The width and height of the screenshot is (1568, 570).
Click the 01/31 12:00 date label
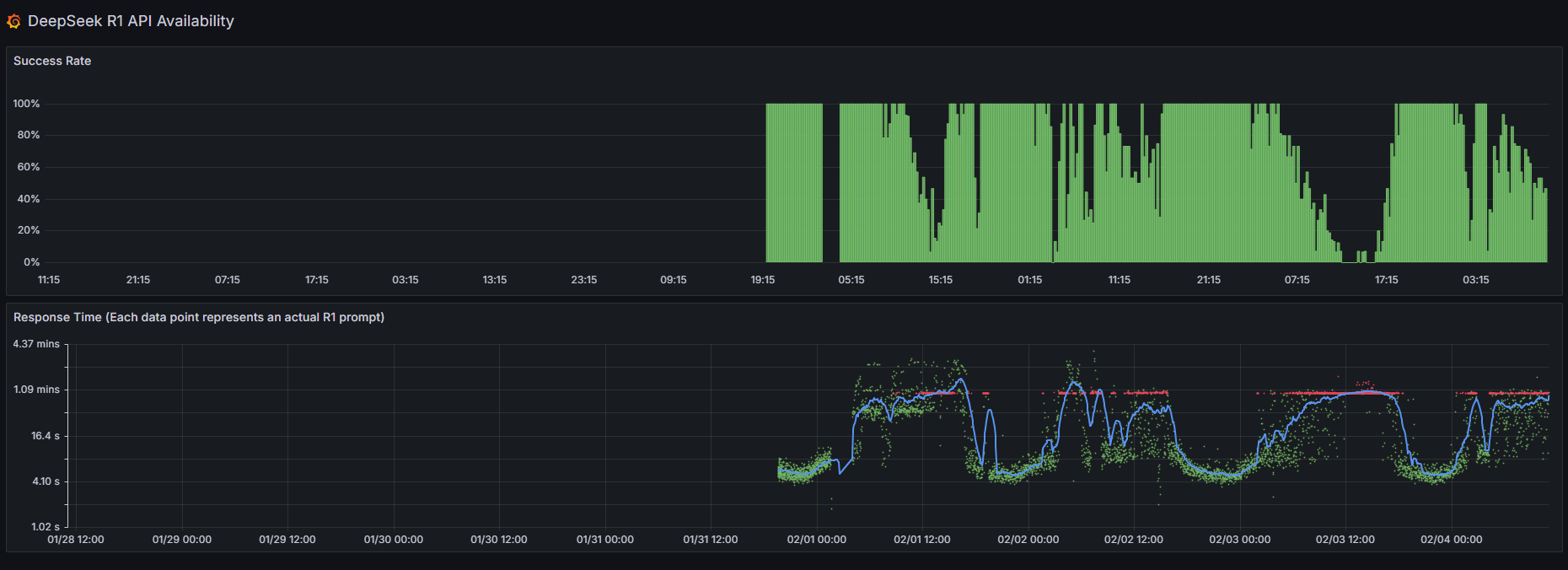(711, 540)
